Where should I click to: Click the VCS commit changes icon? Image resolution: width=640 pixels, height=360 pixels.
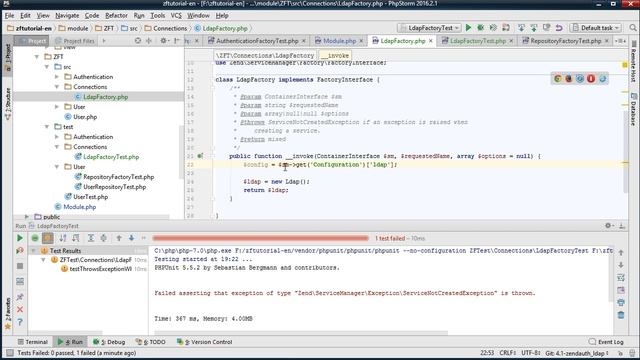[x=533, y=28]
